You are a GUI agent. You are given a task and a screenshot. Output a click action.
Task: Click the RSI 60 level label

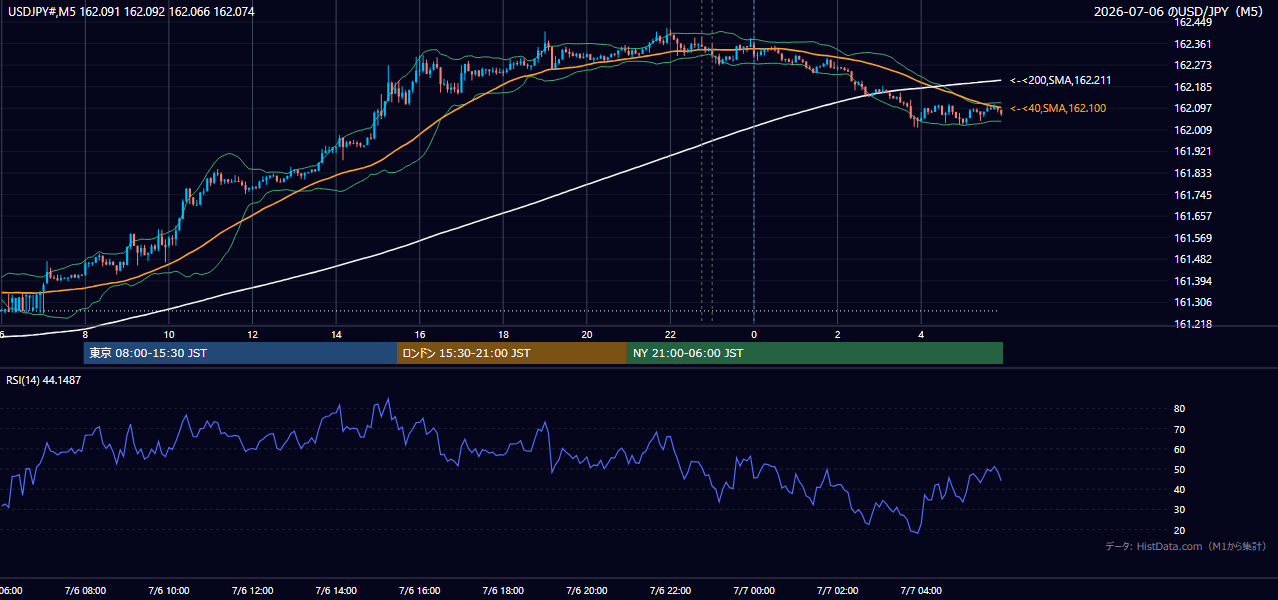pos(1179,450)
